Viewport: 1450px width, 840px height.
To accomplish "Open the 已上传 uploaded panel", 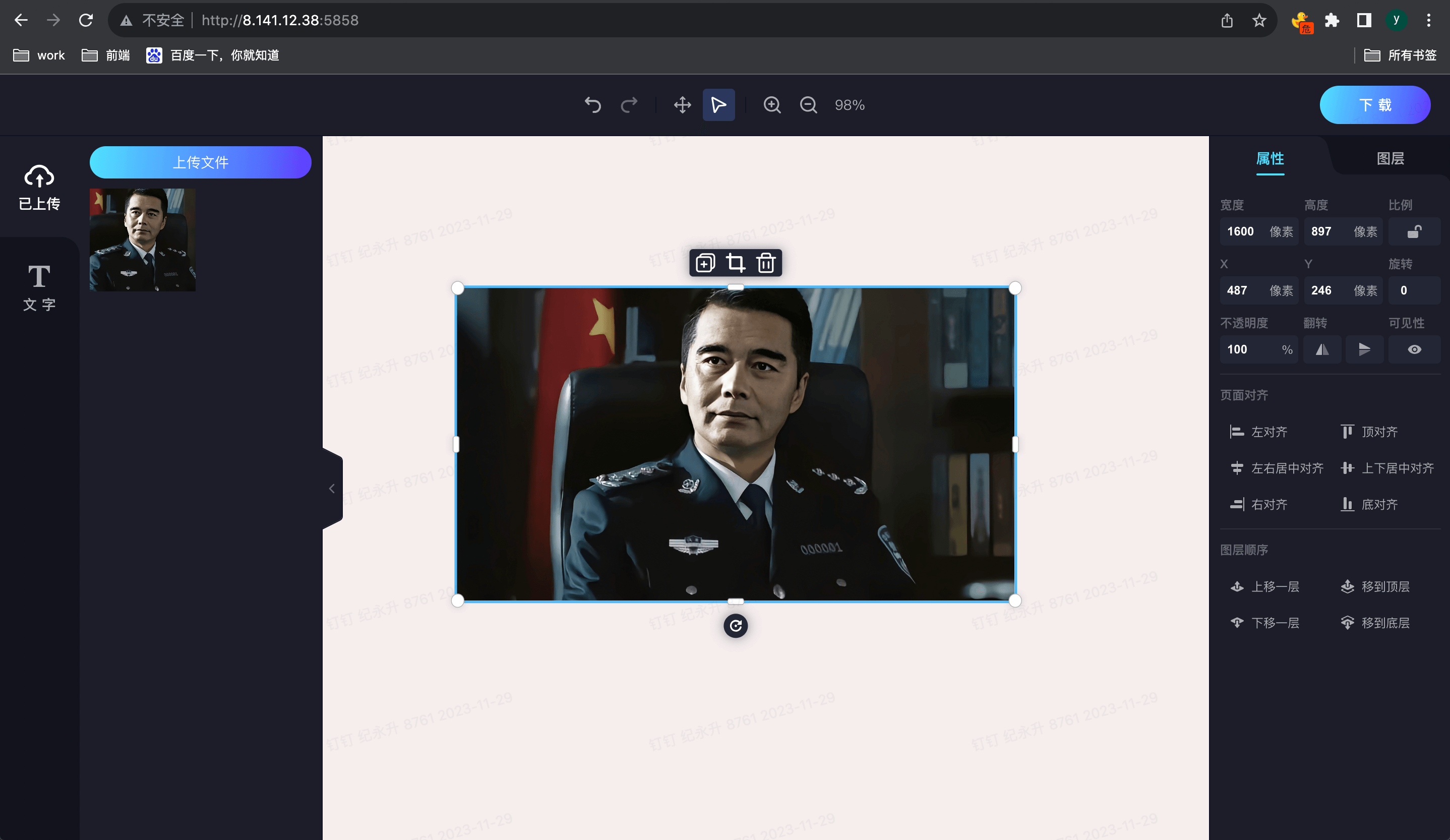I will coord(39,188).
